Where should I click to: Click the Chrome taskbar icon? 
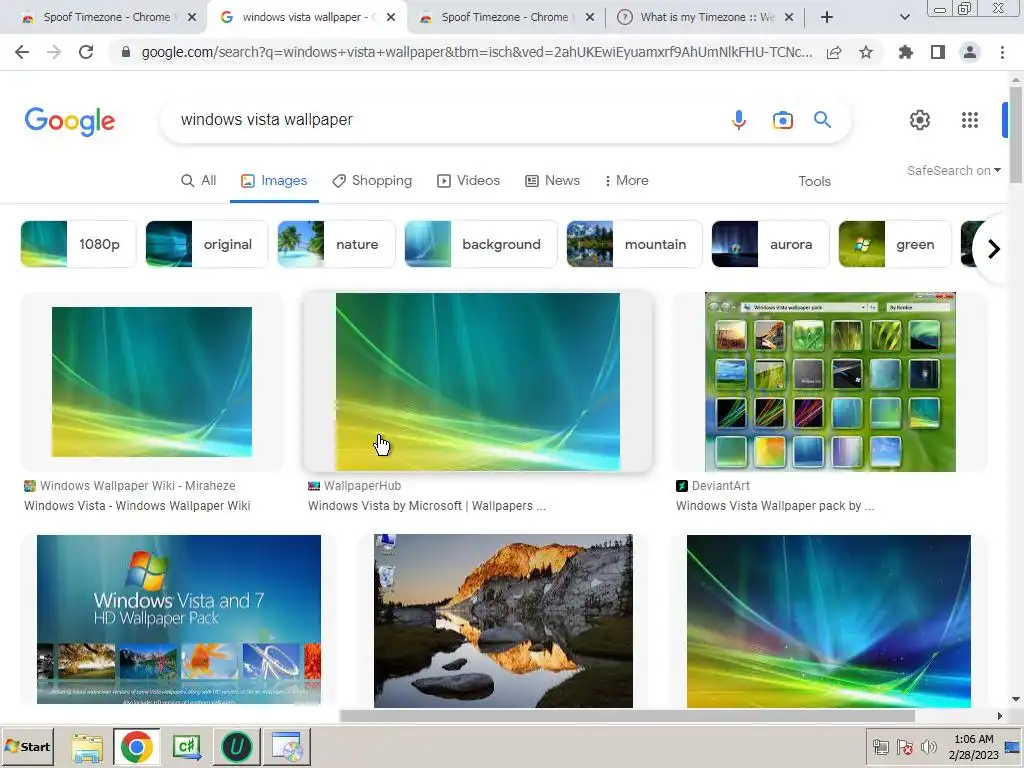coord(136,746)
